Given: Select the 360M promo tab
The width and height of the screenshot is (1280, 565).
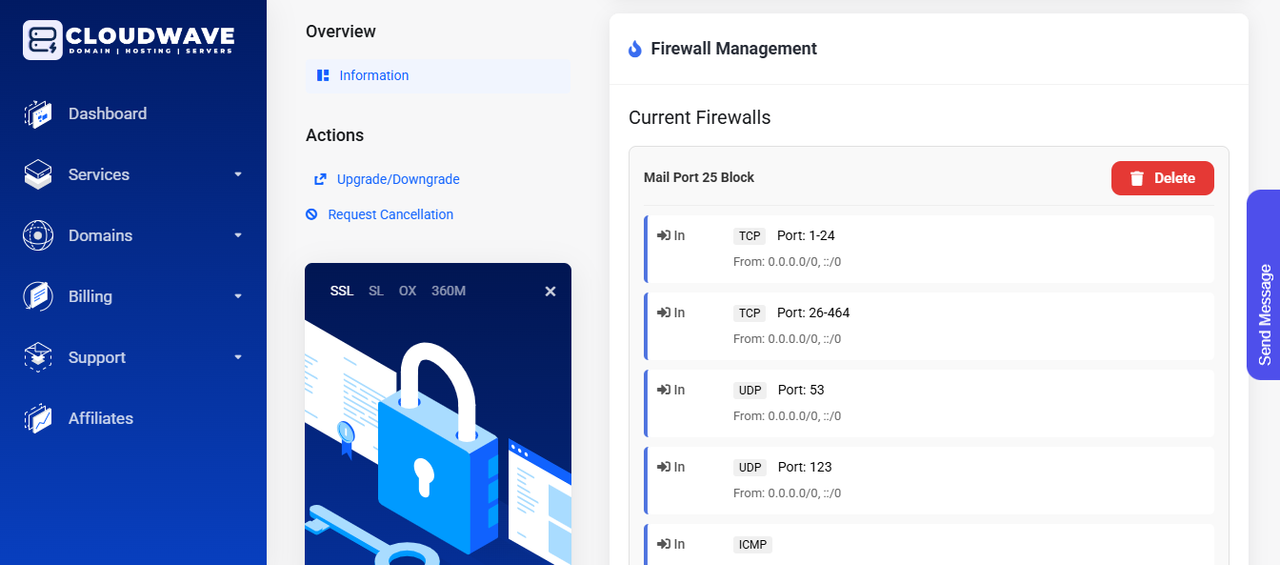Looking at the screenshot, I should (x=449, y=291).
